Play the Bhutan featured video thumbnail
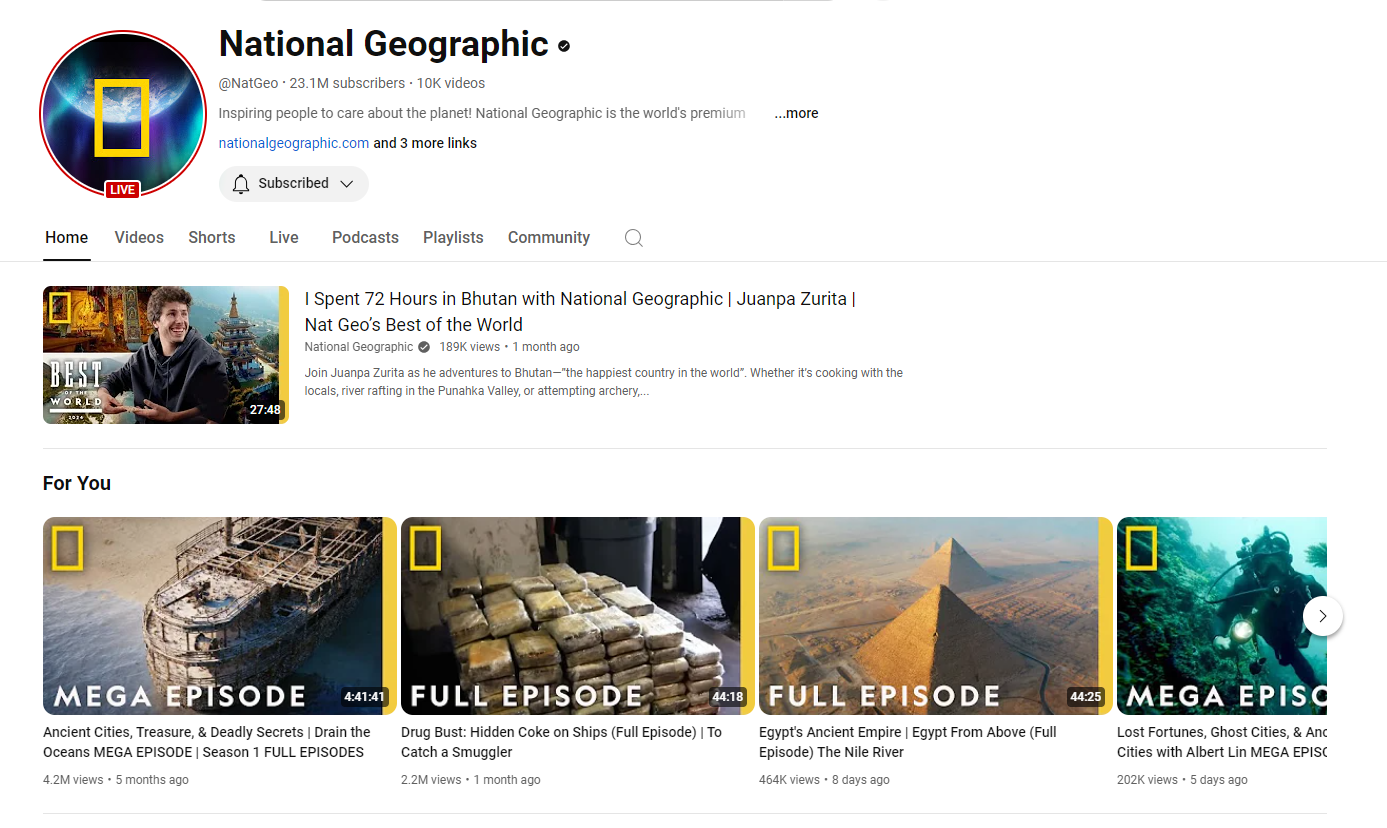This screenshot has height=828, width=1387. [x=166, y=355]
